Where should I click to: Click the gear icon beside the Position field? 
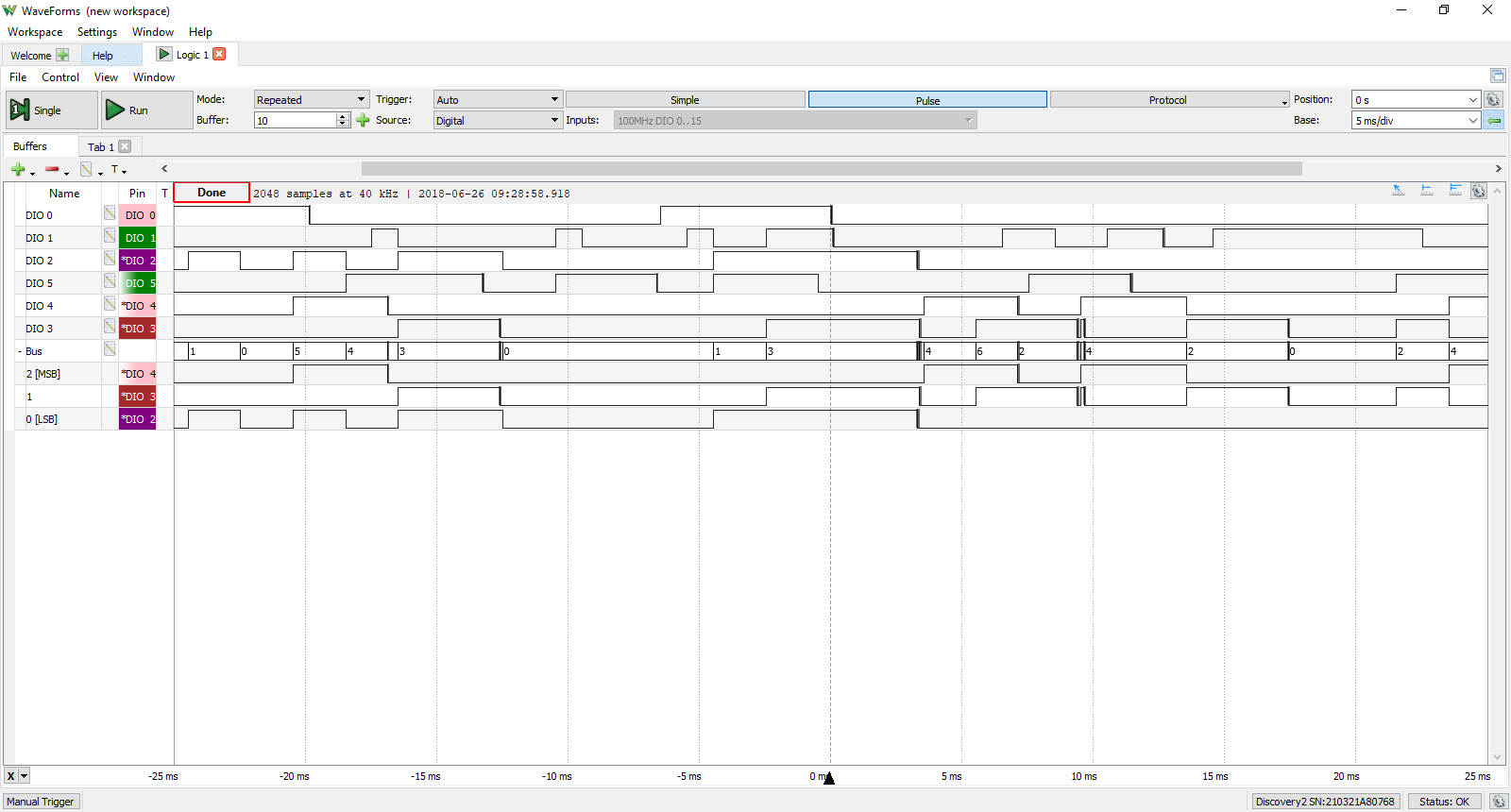pos(1493,99)
